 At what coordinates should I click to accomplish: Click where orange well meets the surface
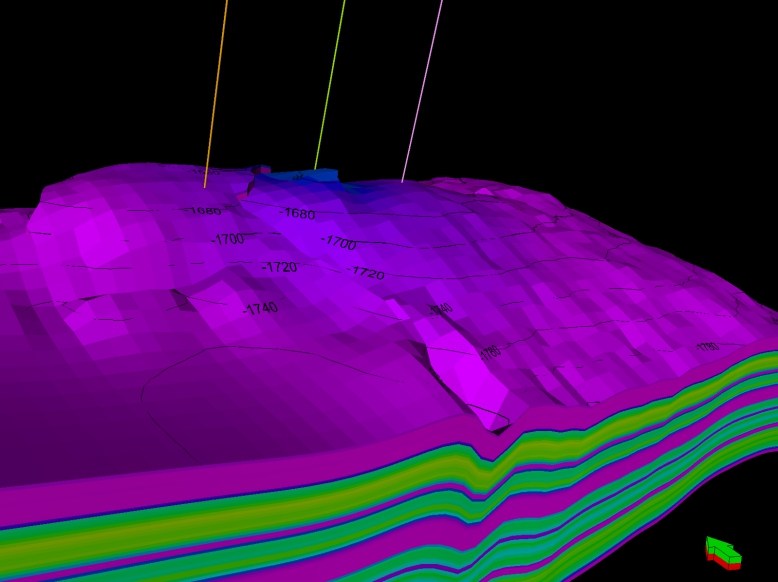tap(205, 187)
